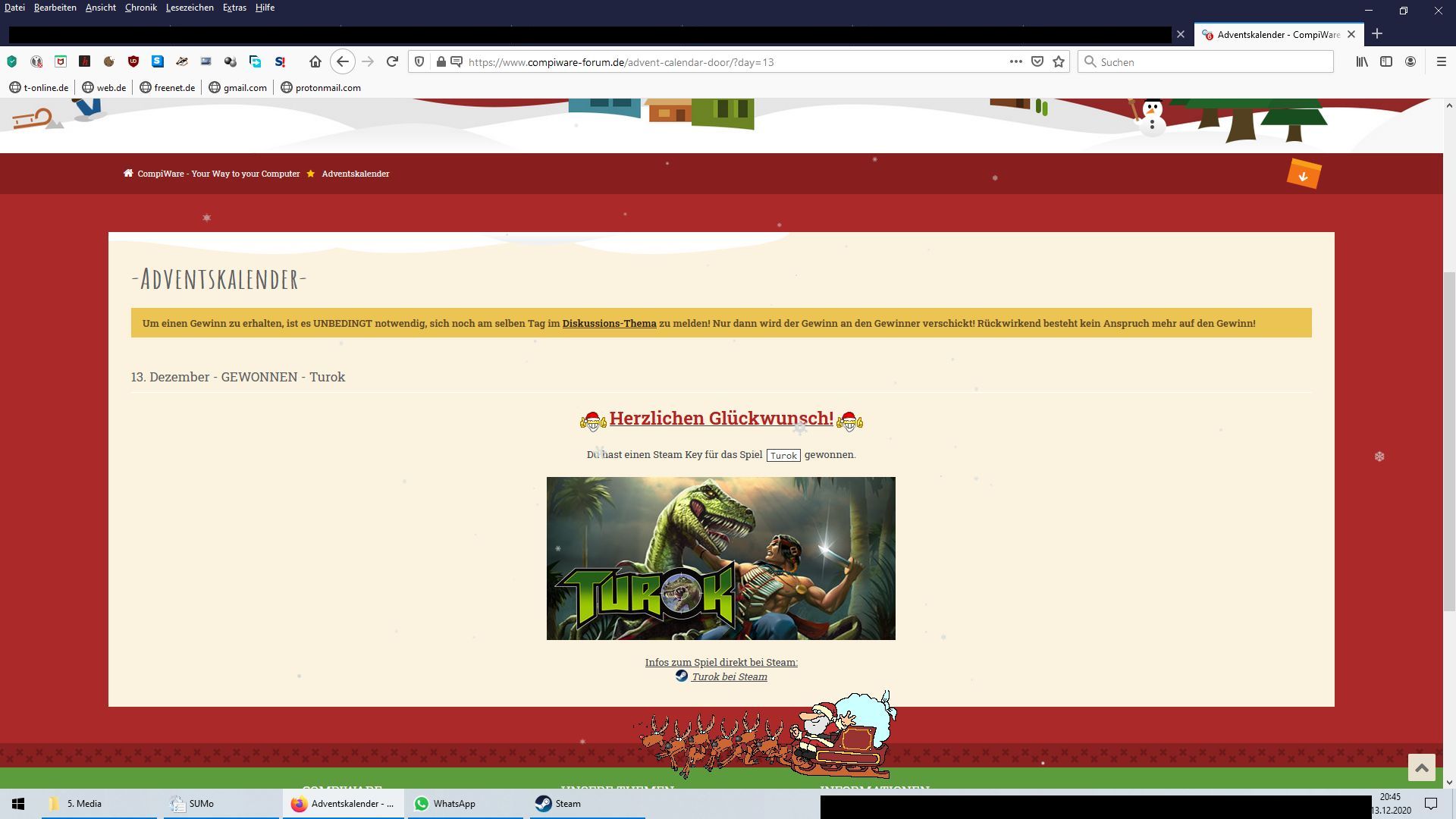Screen dimensions: 1456x819
Task: Open the Firefox hamburger menu
Action: [1442, 61]
